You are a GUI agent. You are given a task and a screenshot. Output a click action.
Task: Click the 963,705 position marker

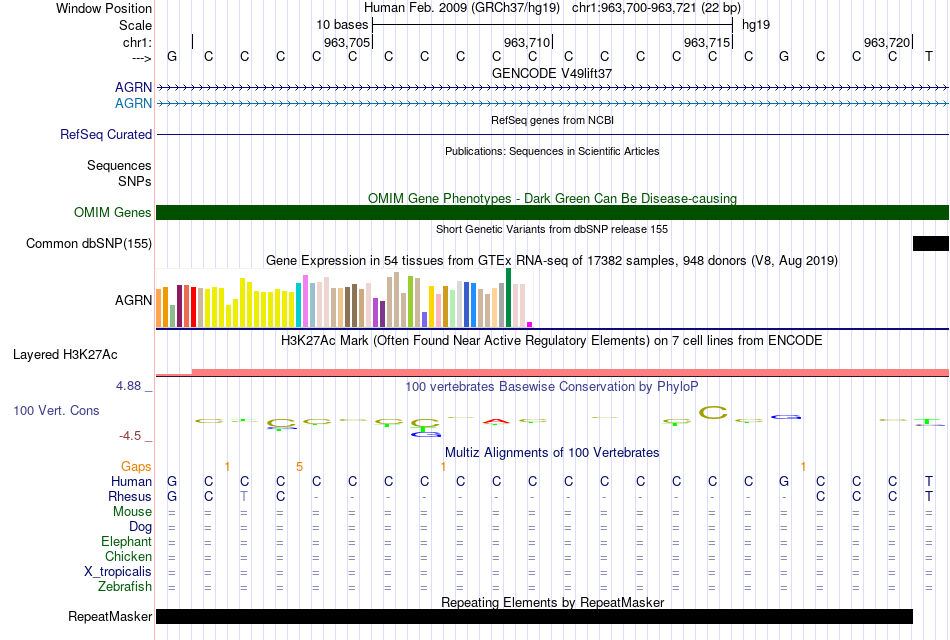click(347, 42)
